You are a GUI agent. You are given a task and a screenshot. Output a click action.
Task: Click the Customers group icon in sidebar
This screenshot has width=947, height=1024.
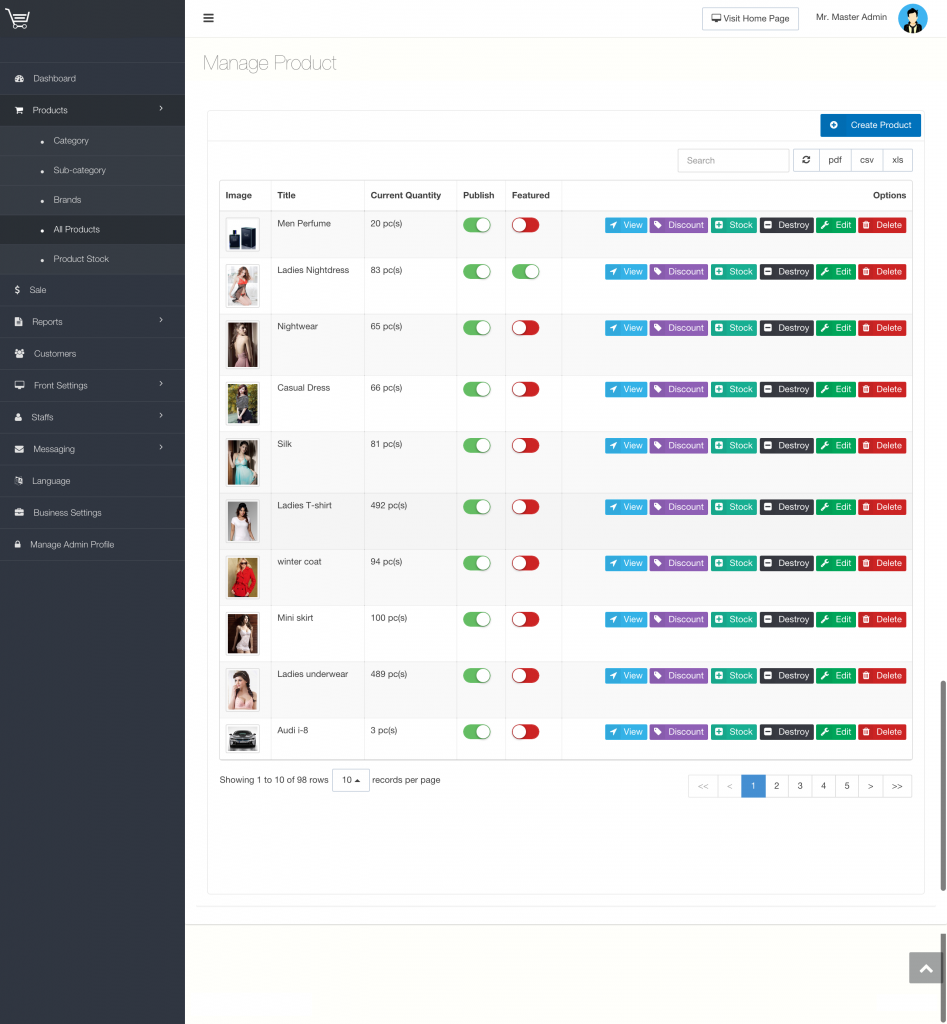click(20, 353)
